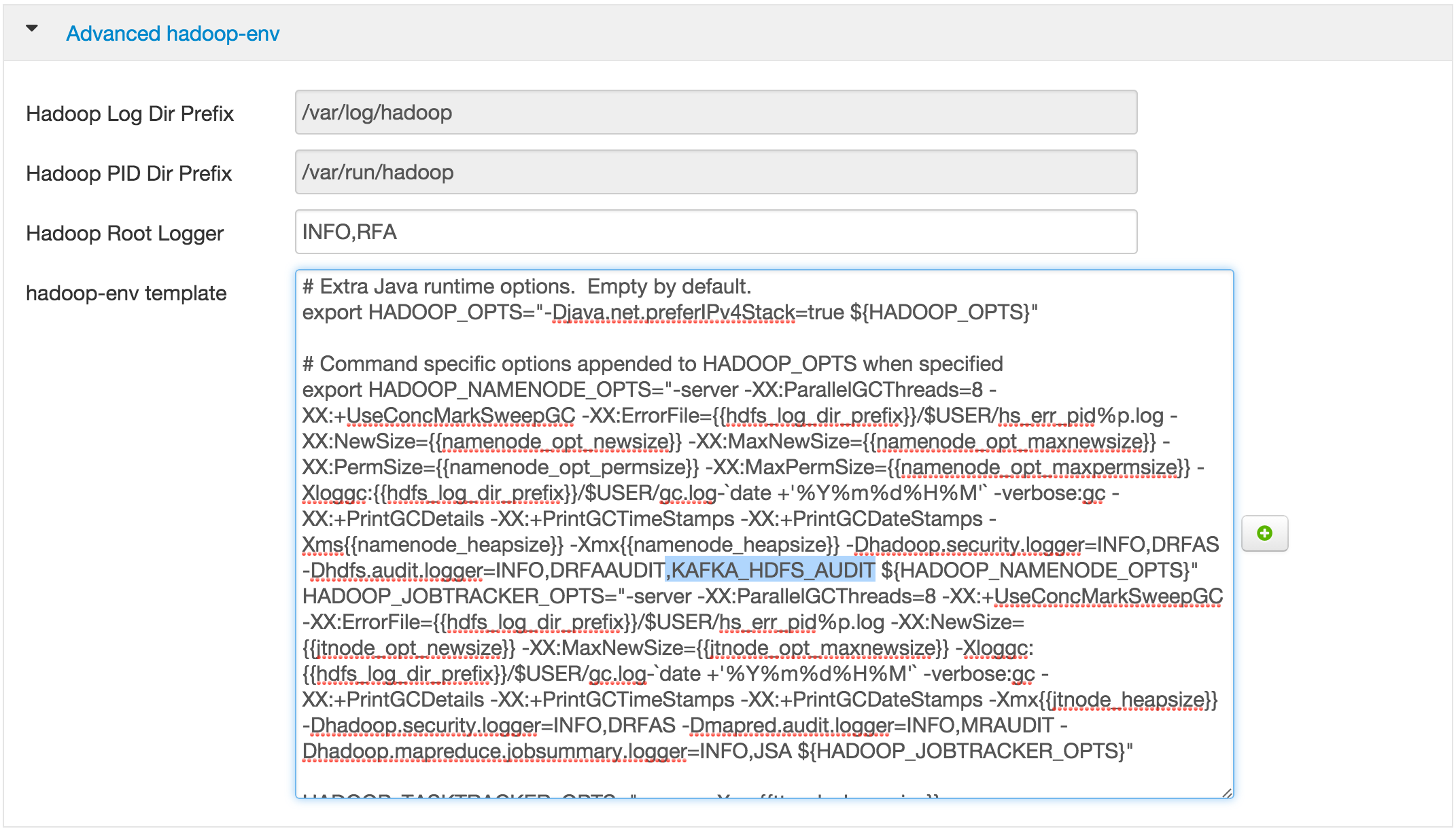This screenshot has height=833, width=1456.
Task: Click the Djava.net.preferIPv4Stack underlined word
Action: click(673, 313)
